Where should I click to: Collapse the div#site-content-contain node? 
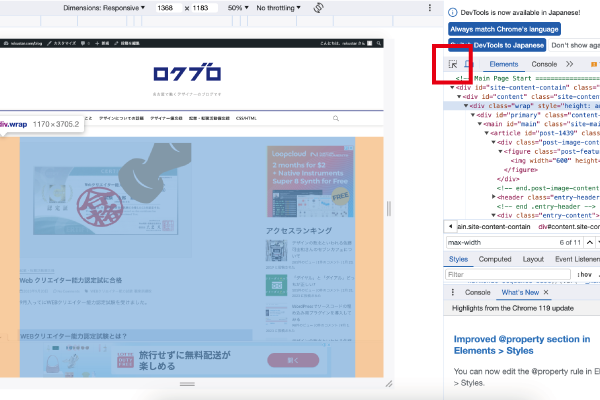tap(452, 88)
